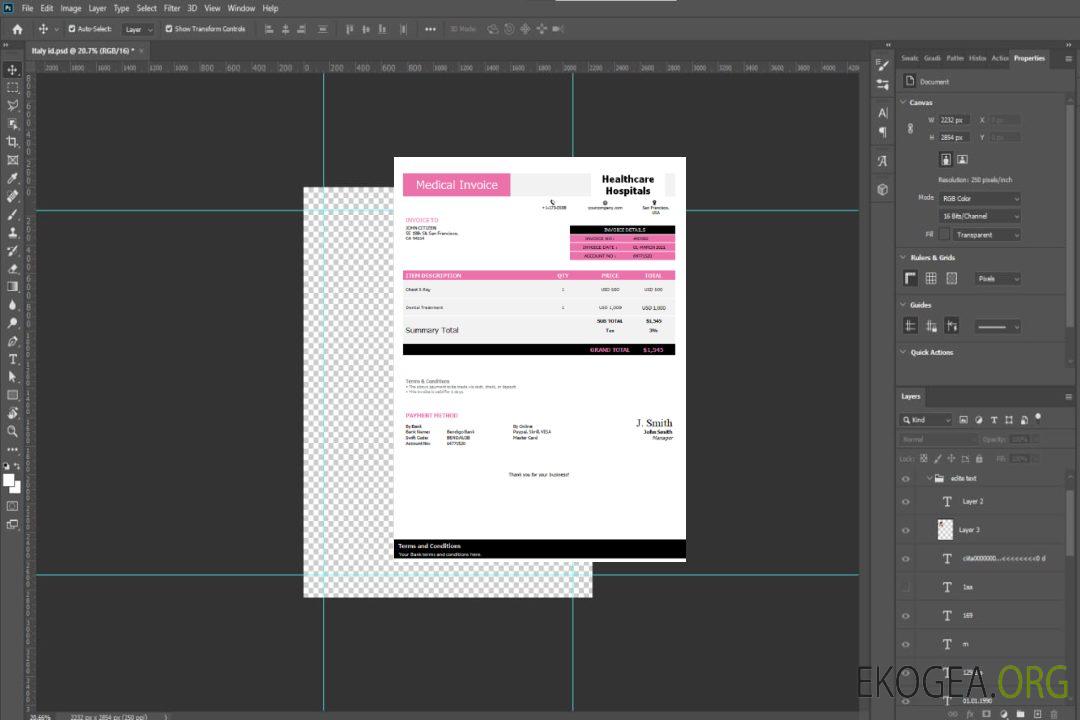Open the 3D panel cube icon
Screen dimensions: 1080x720
coord(882,189)
